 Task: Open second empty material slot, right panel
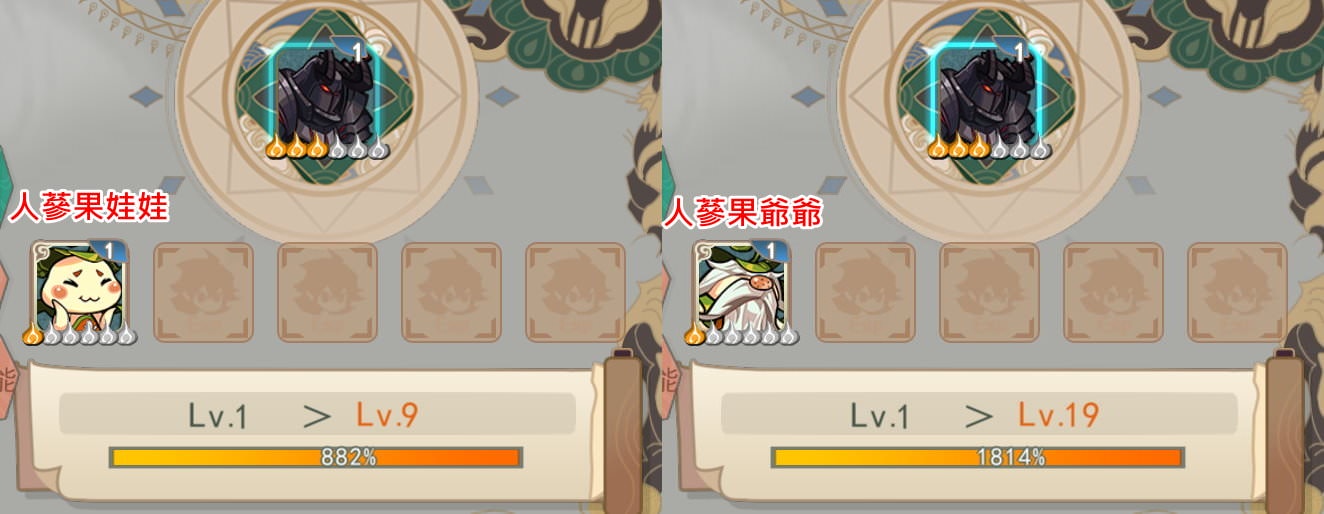[865, 291]
